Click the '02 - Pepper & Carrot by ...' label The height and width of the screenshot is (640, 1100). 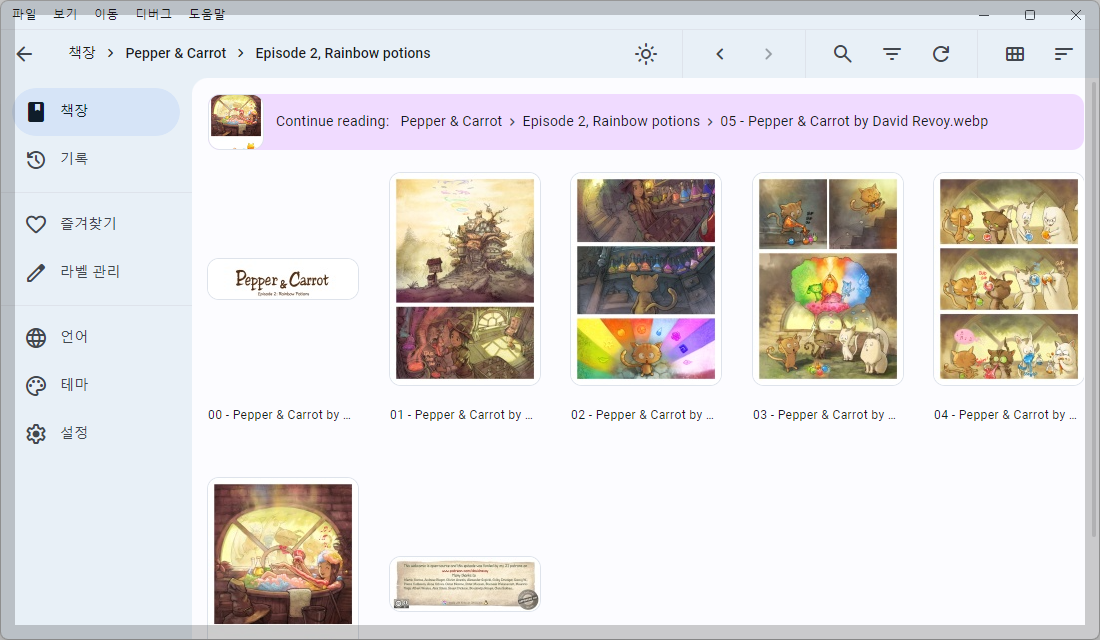(642, 415)
